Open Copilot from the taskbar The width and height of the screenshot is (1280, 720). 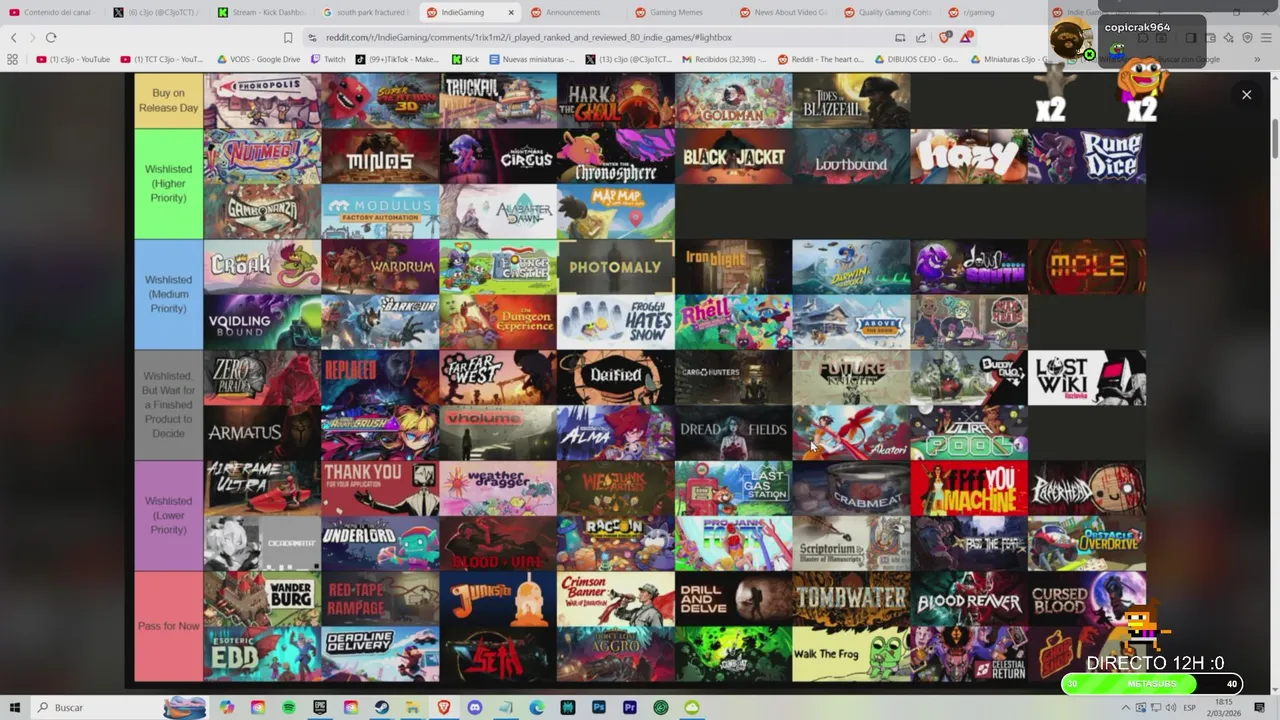(x=227, y=707)
